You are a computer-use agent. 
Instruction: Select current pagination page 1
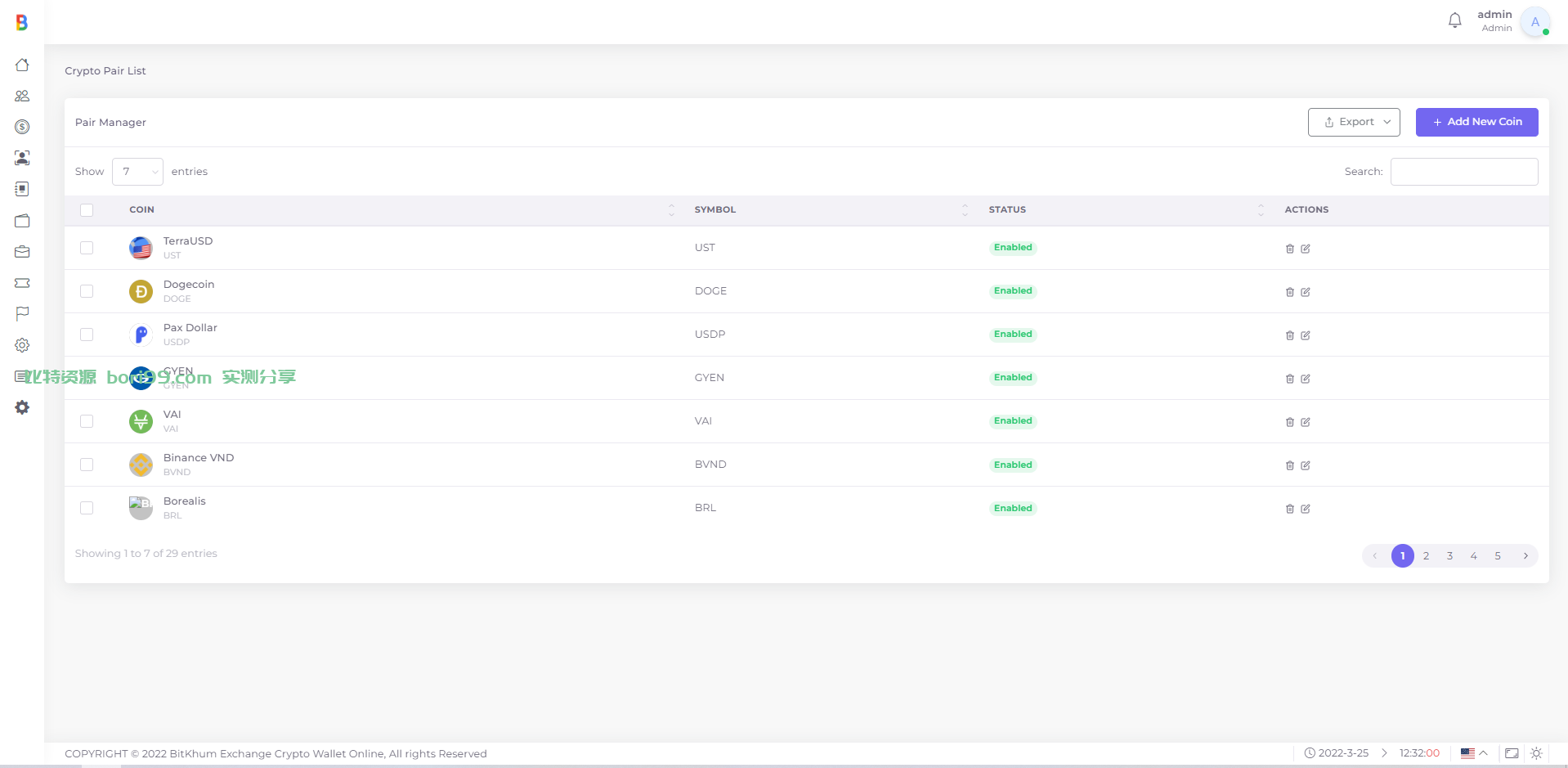point(1403,556)
